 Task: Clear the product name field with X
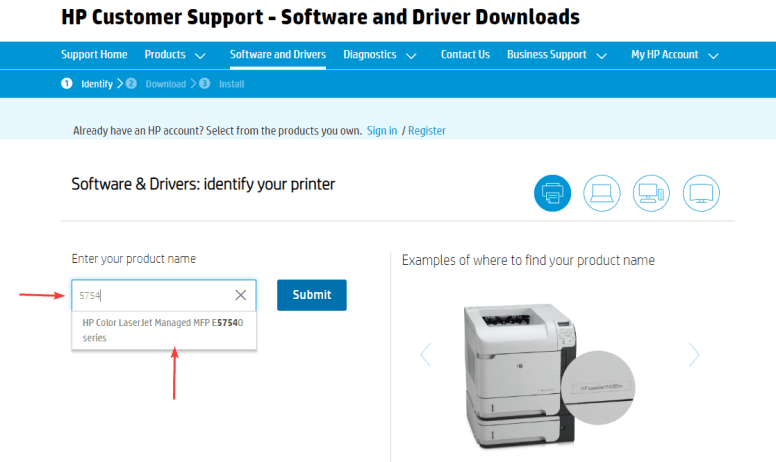pyautogui.click(x=240, y=295)
